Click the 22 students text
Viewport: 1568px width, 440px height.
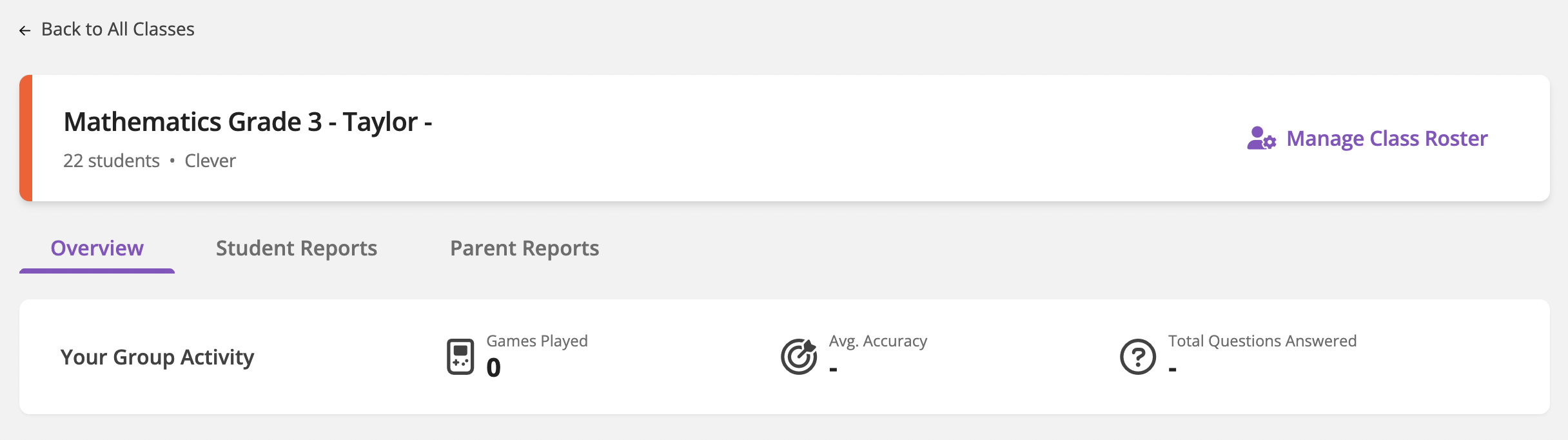coord(112,161)
